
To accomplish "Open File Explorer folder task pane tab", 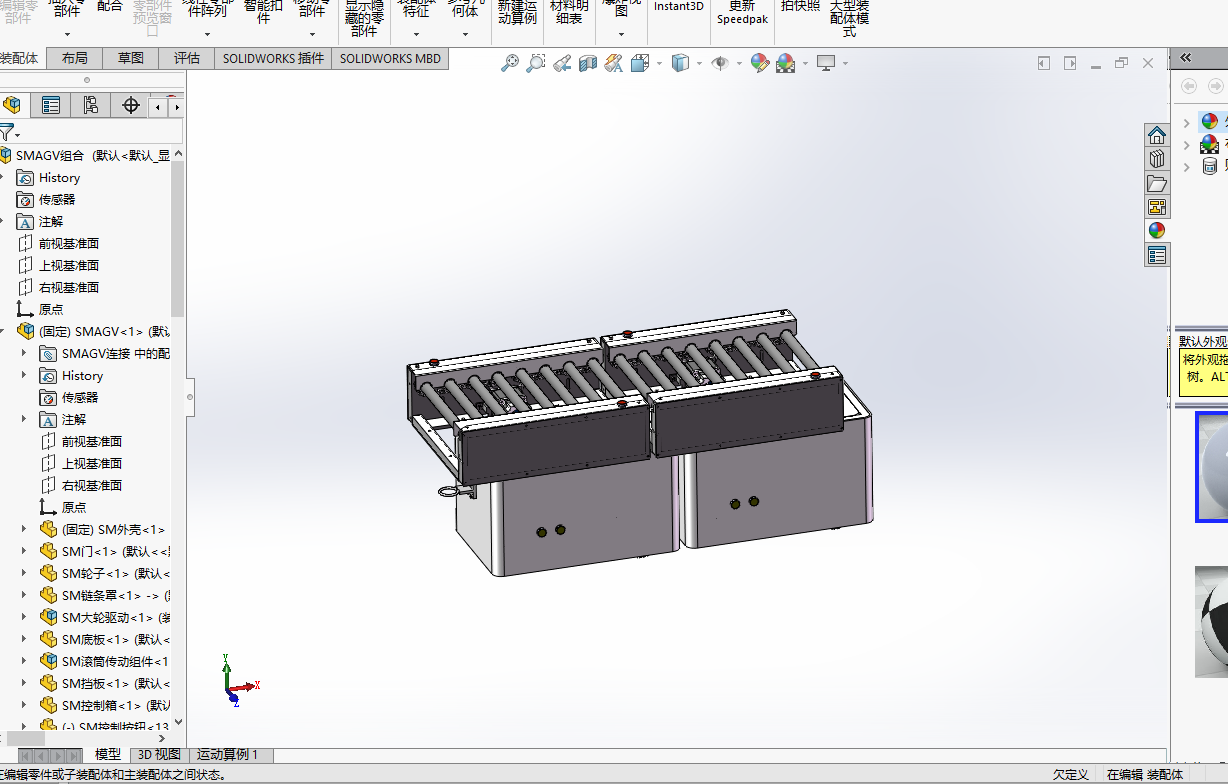I will pyautogui.click(x=1157, y=183).
